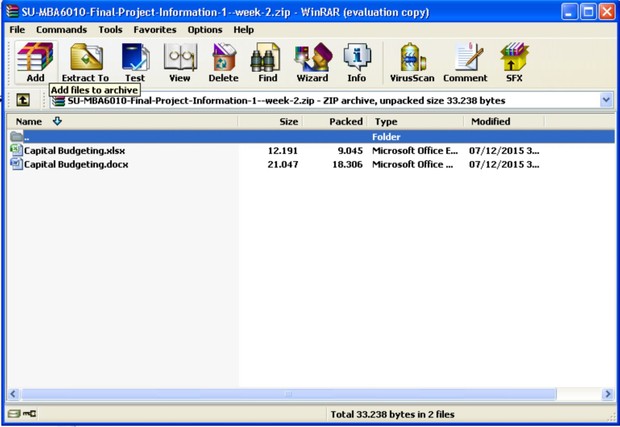This screenshot has width=620, height=427.
Task: Open the Tools menu
Action: (110, 30)
